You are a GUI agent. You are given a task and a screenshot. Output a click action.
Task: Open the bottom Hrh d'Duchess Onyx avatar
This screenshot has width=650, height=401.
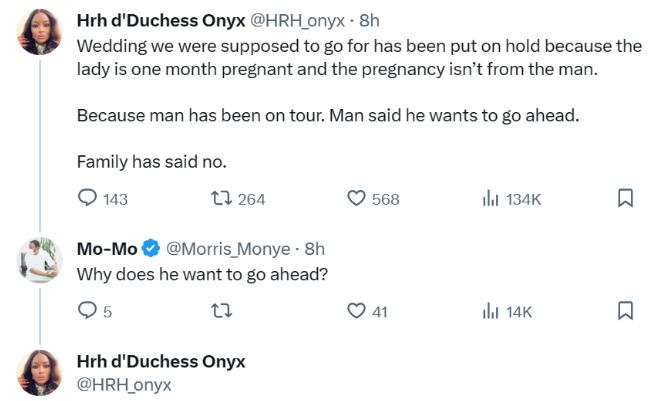point(41,373)
